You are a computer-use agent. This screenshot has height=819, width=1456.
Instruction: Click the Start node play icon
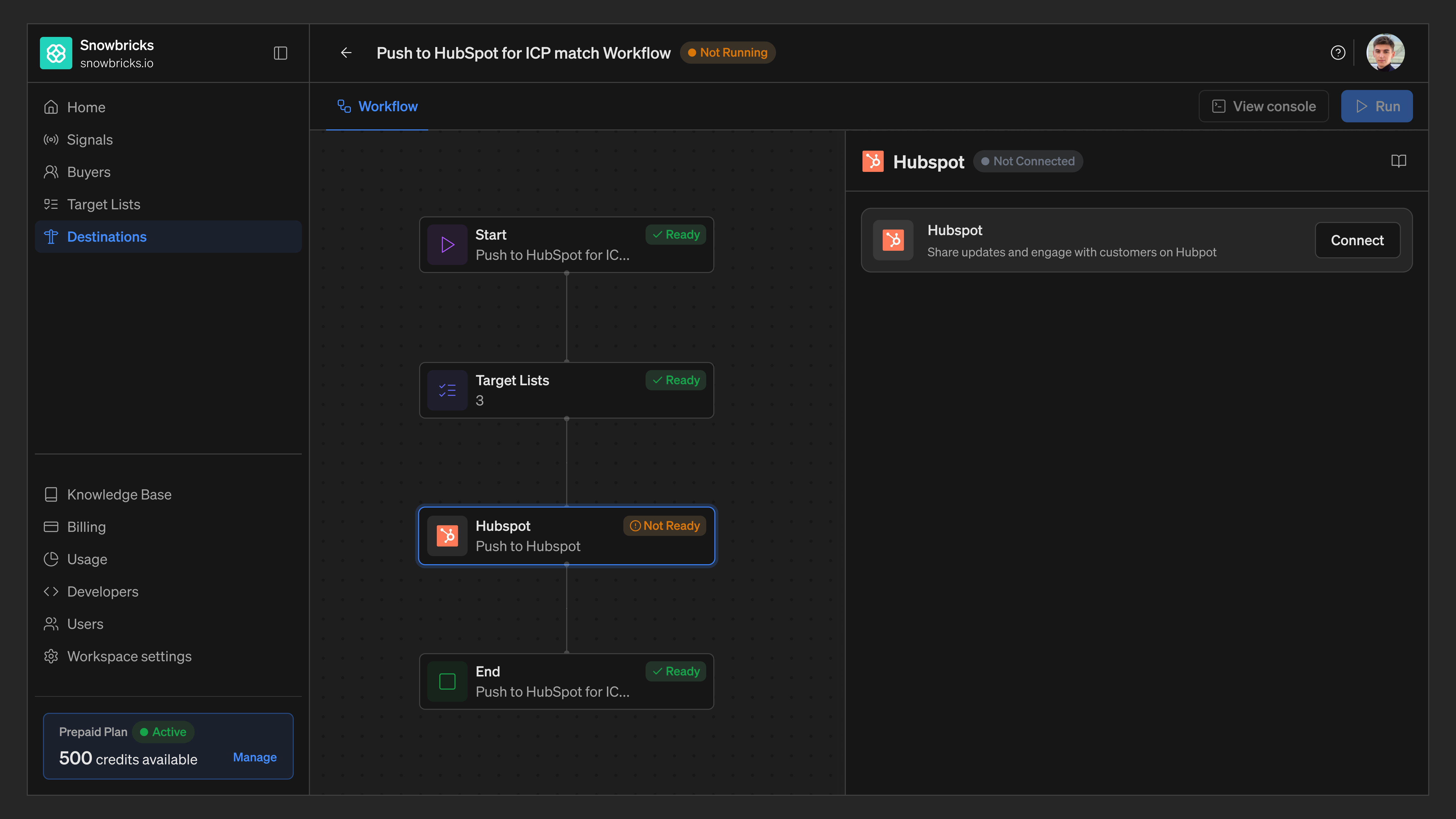[x=447, y=245]
